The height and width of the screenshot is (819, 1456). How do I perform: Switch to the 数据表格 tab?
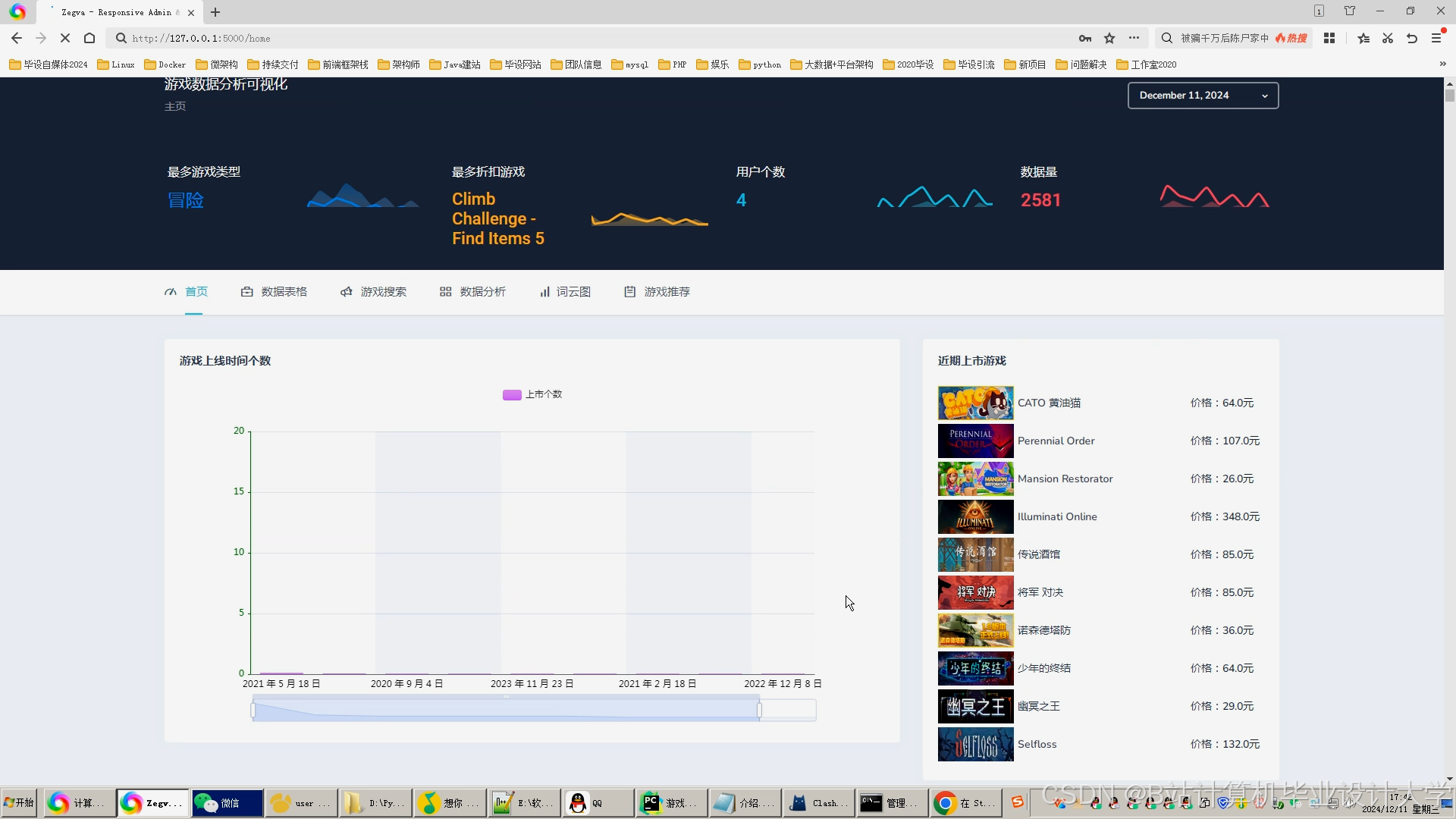(x=284, y=291)
